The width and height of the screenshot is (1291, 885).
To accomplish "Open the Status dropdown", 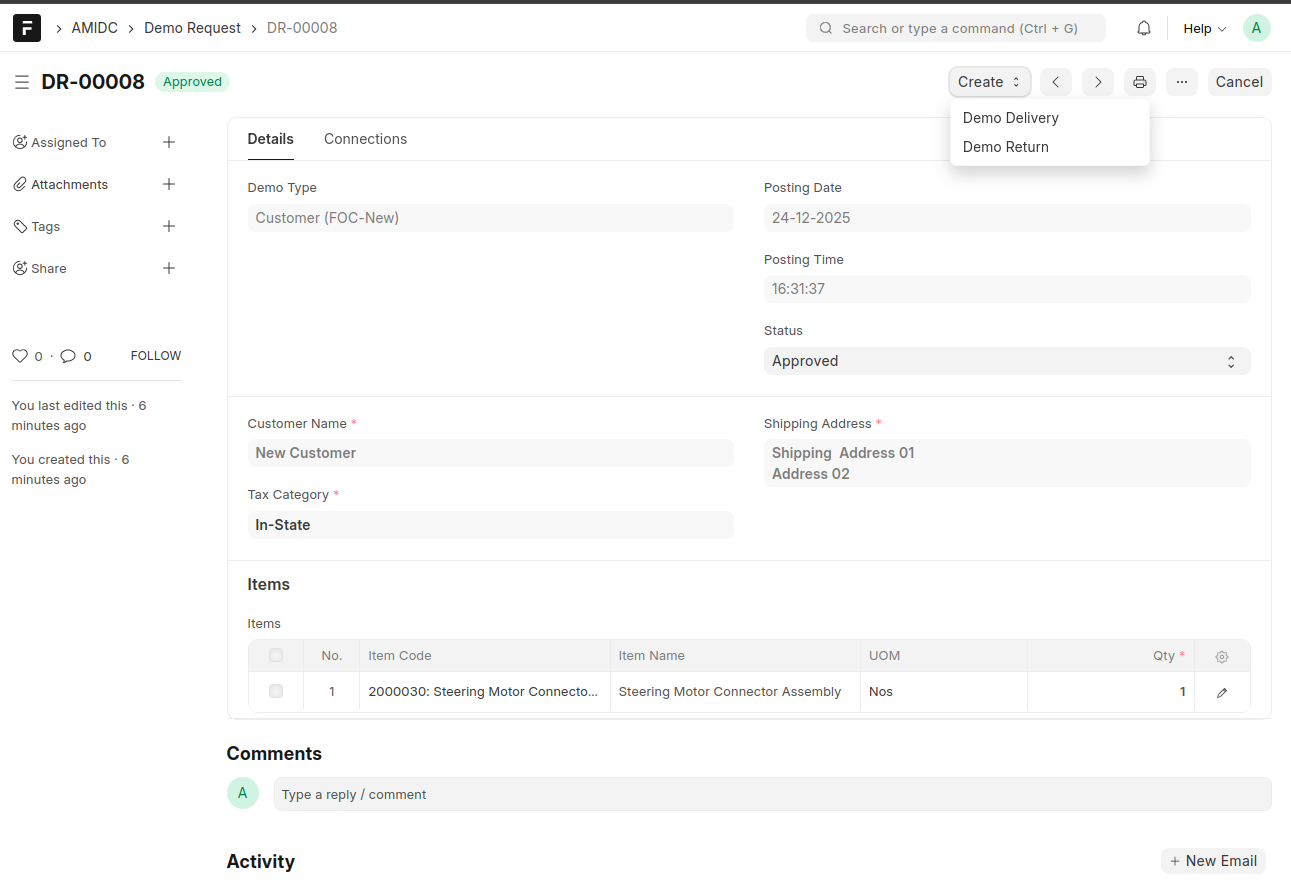I will point(1006,361).
